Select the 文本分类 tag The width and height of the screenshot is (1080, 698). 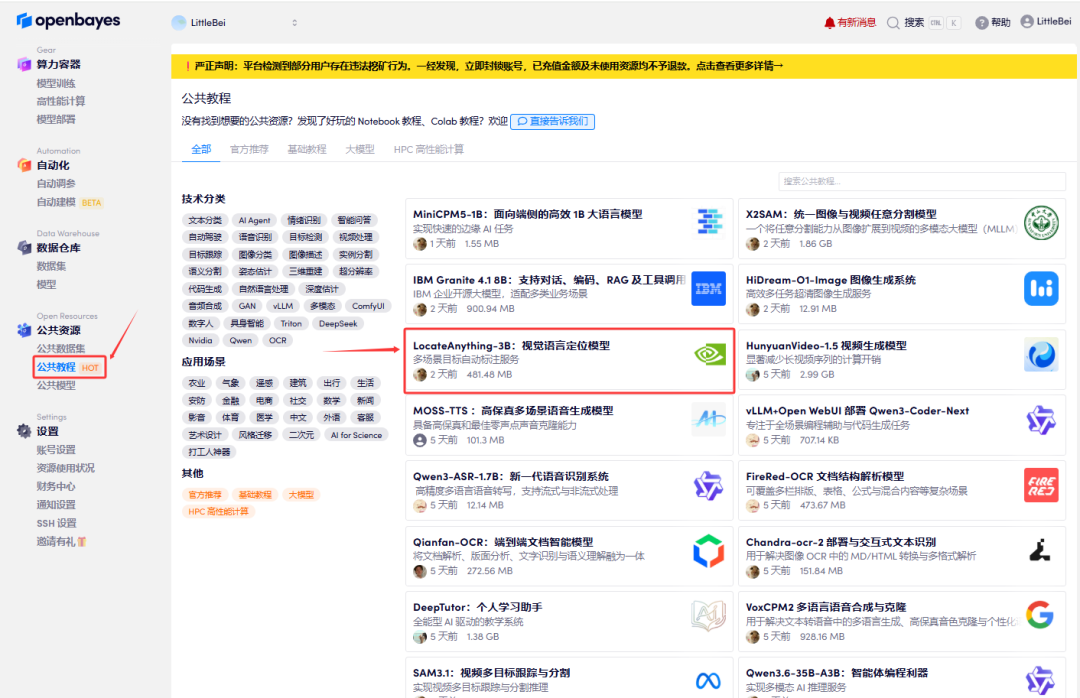point(205,220)
